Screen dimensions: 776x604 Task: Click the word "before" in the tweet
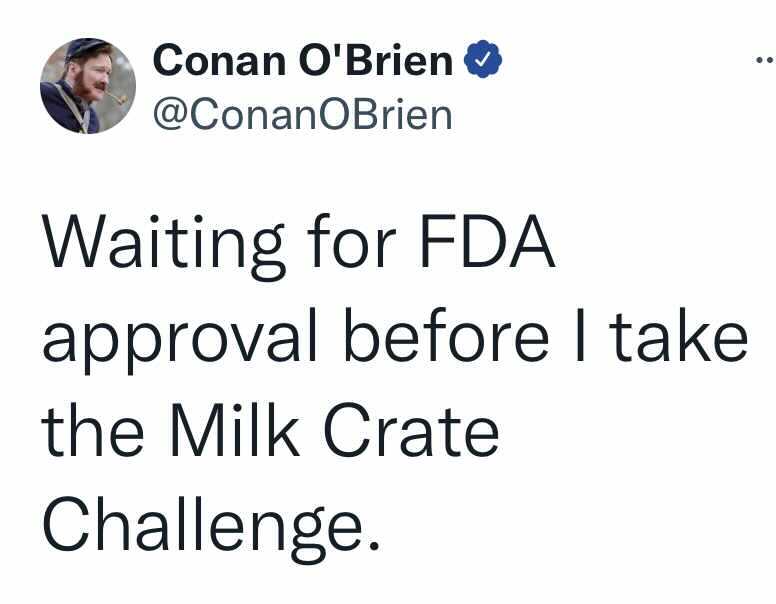(446, 335)
